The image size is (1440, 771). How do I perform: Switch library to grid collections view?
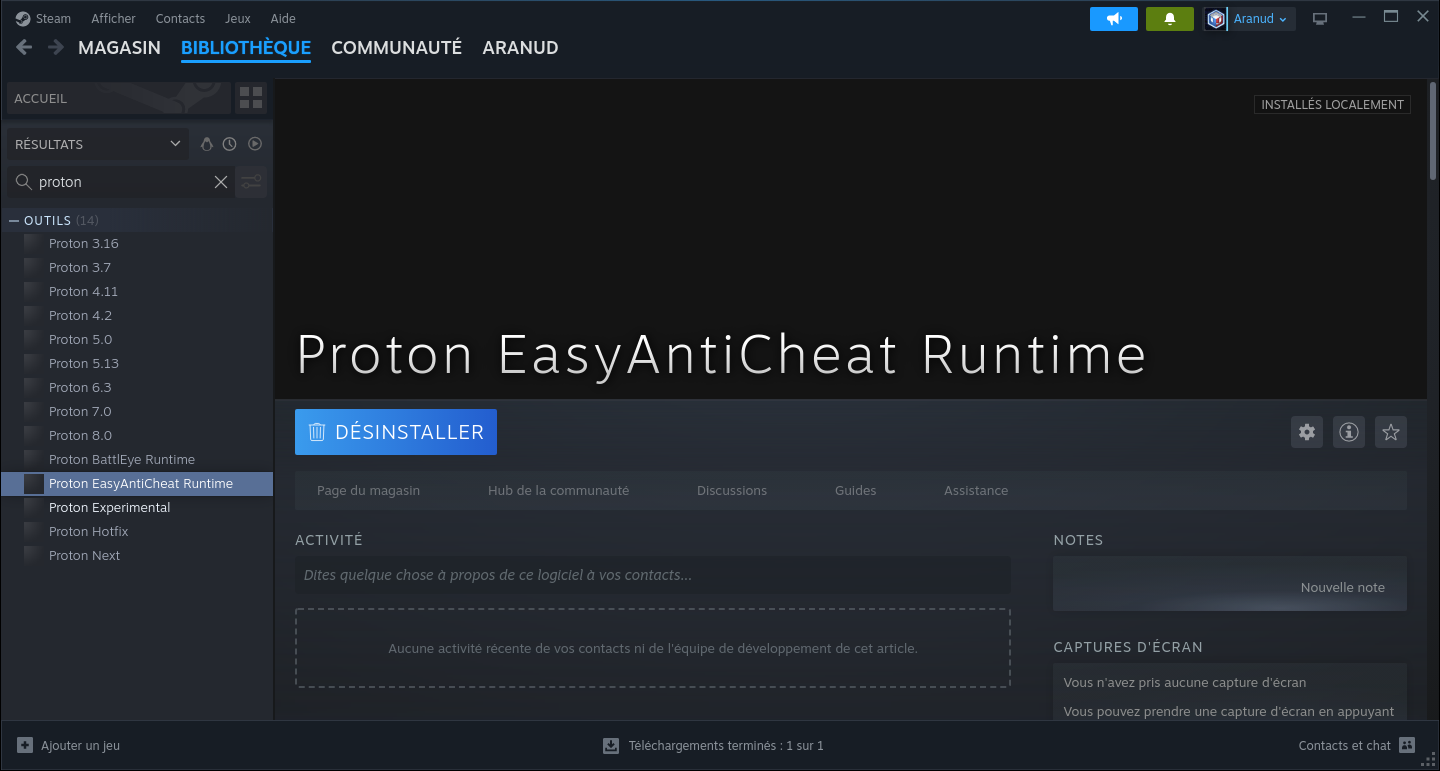(x=251, y=98)
